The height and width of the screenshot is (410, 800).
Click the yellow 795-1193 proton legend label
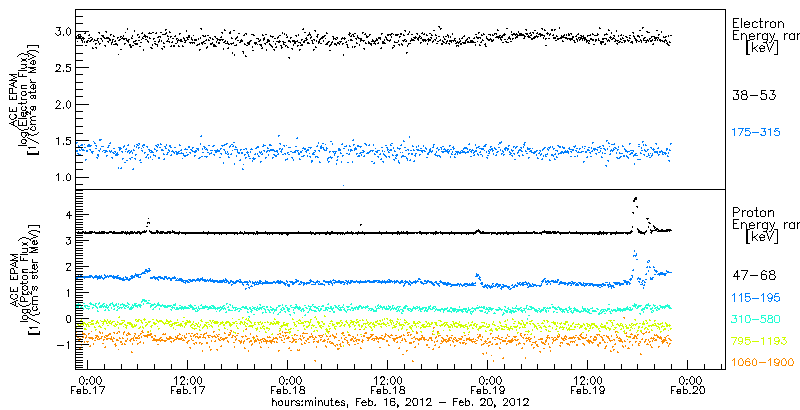(x=760, y=341)
